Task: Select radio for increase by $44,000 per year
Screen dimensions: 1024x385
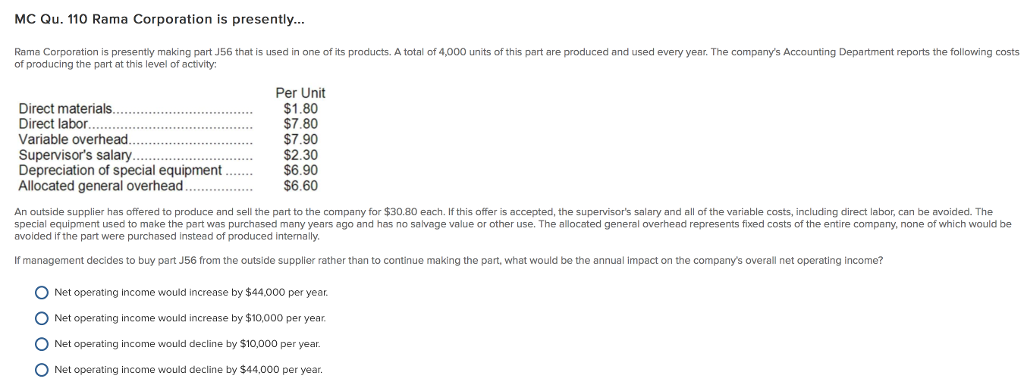Action: pos(42,293)
